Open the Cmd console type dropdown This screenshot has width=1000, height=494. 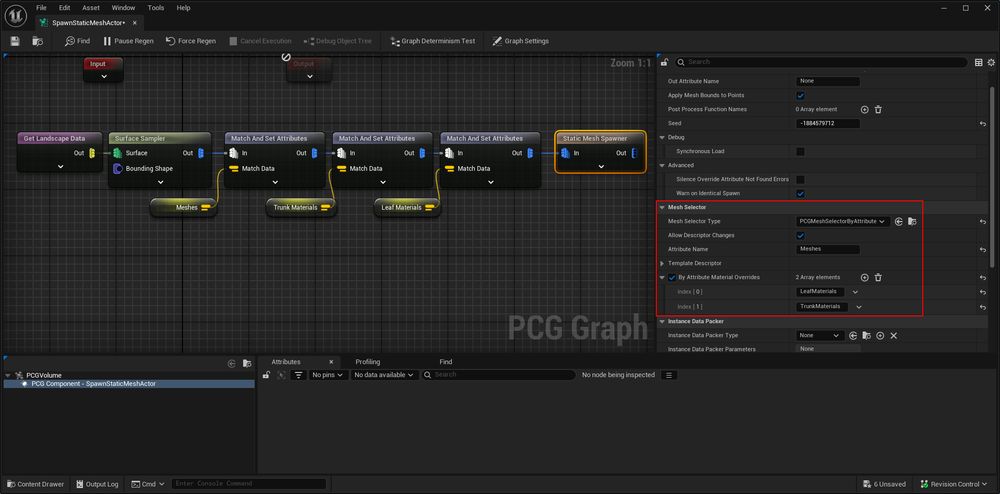[148, 484]
